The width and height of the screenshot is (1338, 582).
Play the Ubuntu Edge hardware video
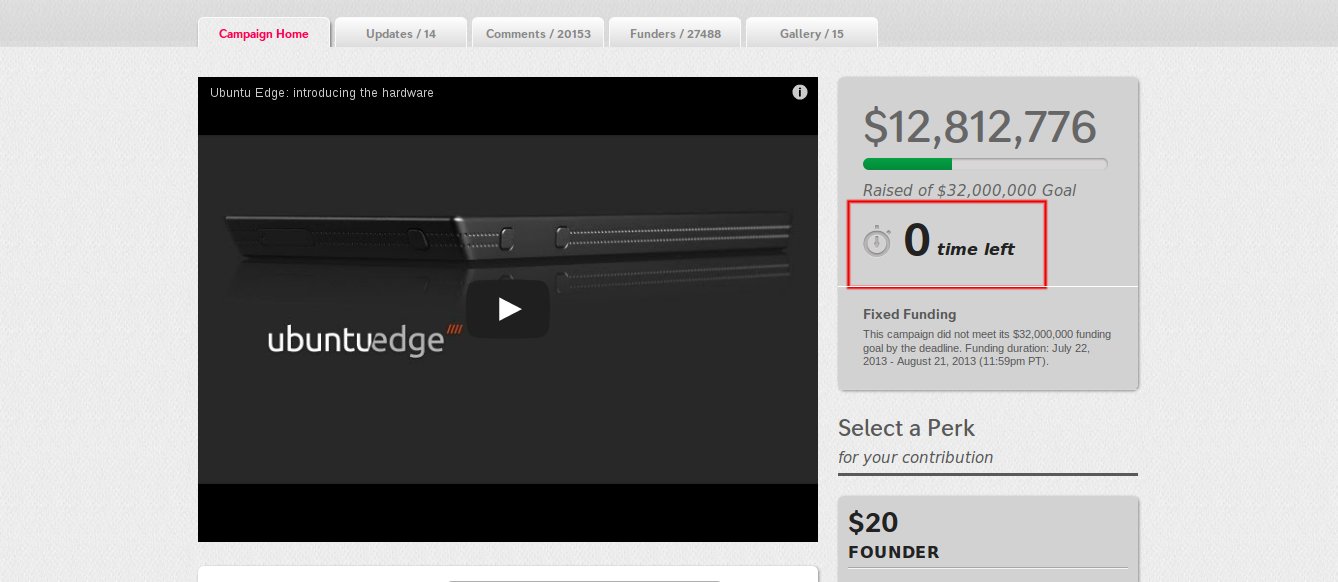pyautogui.click(x=508, y=309)
